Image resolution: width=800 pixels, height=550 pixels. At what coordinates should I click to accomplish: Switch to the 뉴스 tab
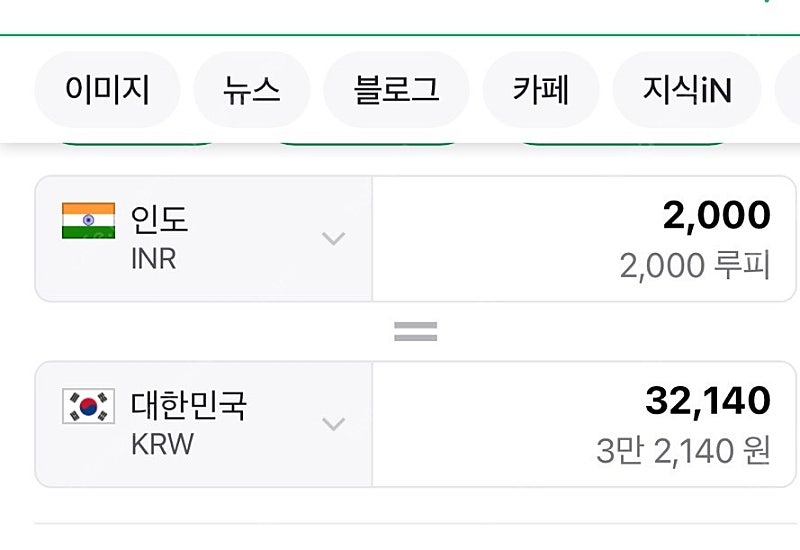tap(252, 90)
